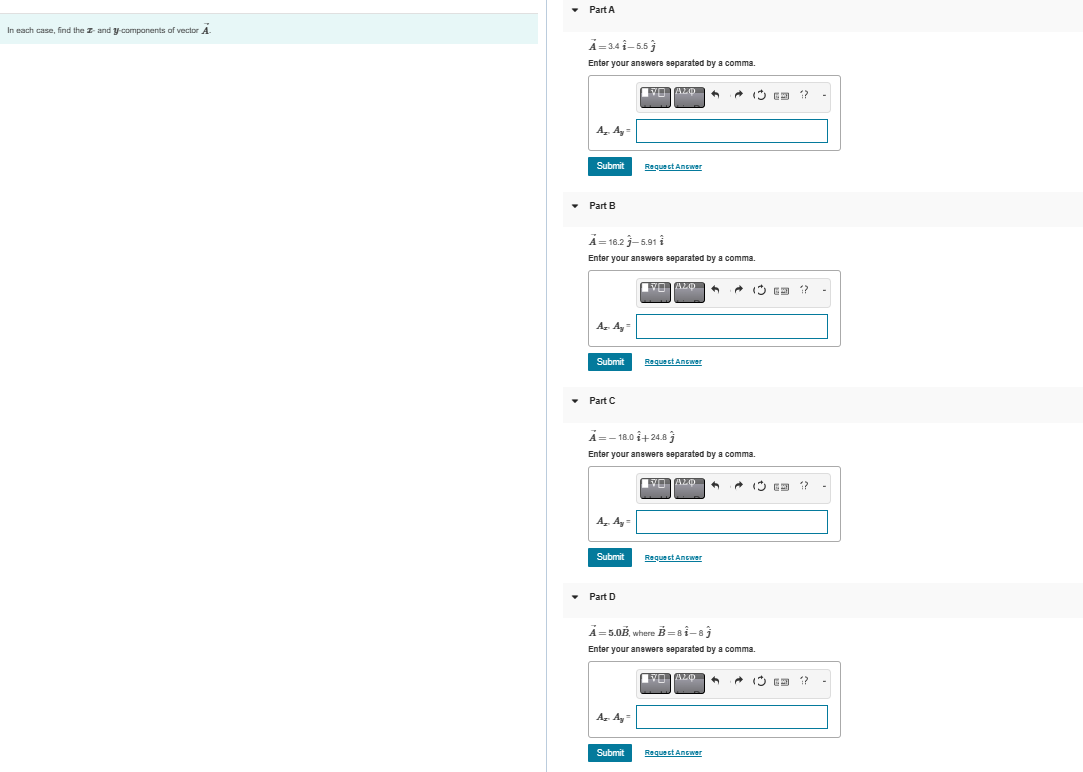Click the redo icon in Part B editor
The height and width of the screenshot is (772, 1083).
(x=738, y=291)
